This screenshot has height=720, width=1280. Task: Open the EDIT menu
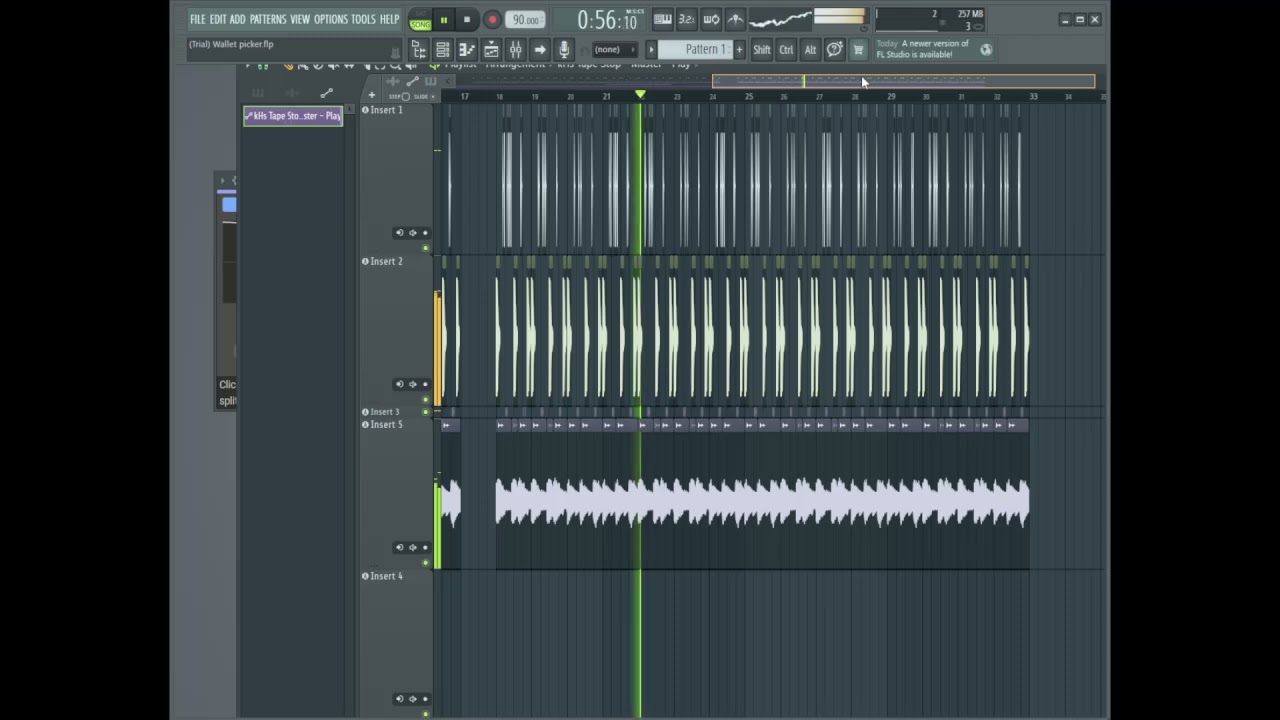[x=218, y=19]
